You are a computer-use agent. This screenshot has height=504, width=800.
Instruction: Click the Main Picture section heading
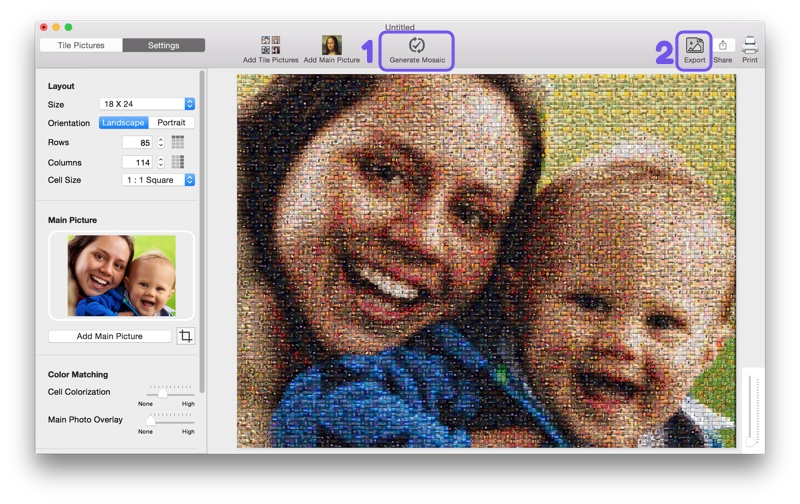tap(72, 220)
